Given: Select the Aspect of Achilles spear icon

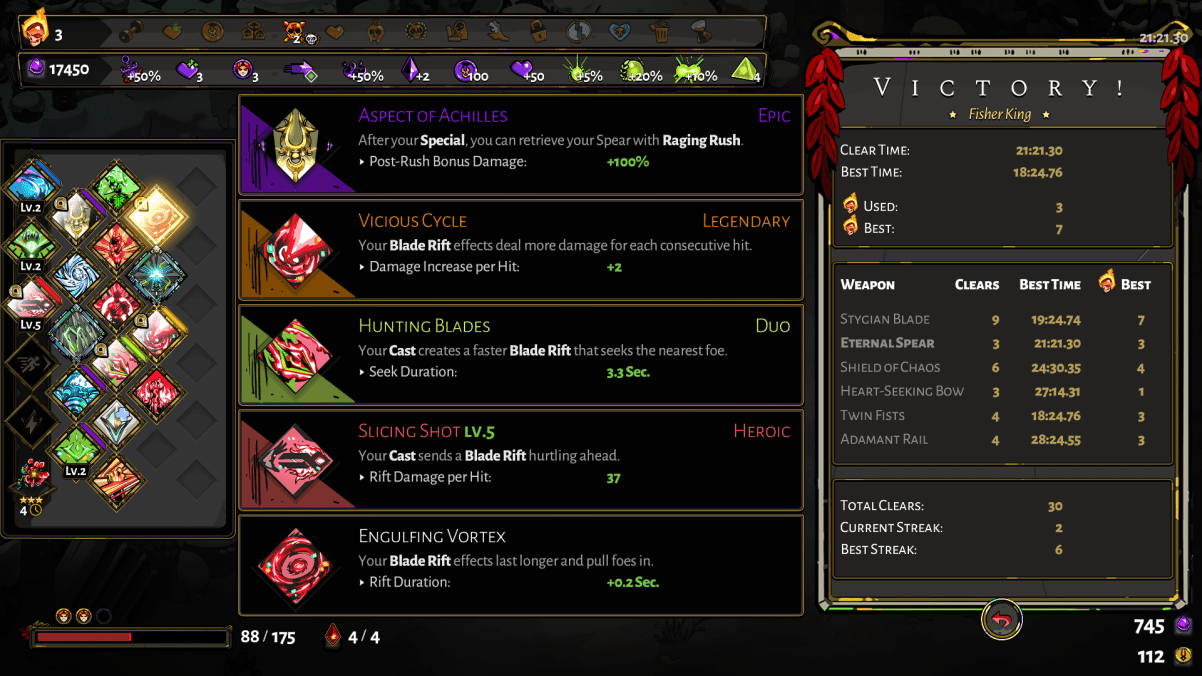Looking at the screenshot, I should [297, 146].
